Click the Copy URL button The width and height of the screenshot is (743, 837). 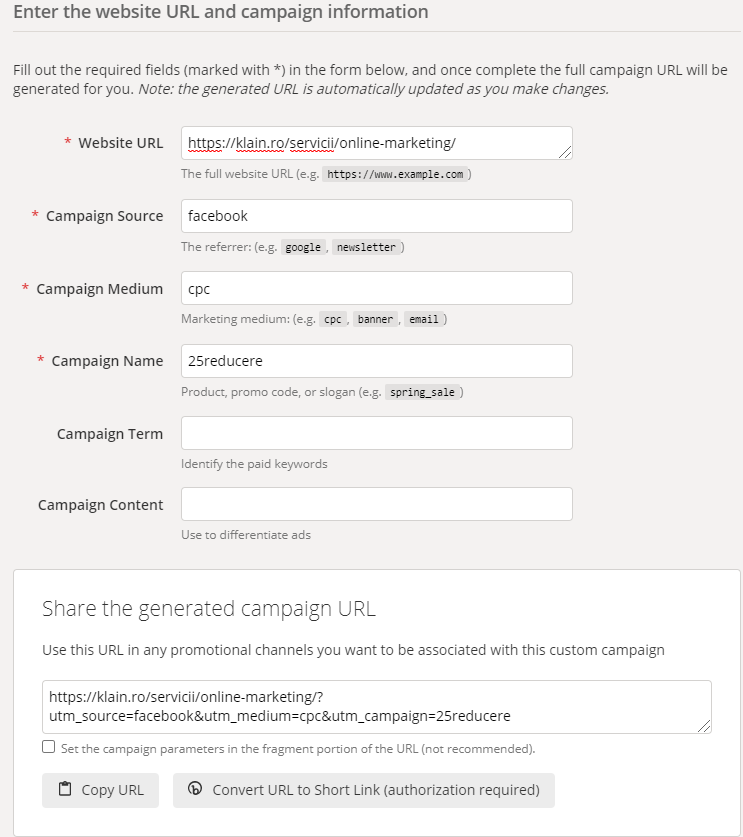pos(100,790)
